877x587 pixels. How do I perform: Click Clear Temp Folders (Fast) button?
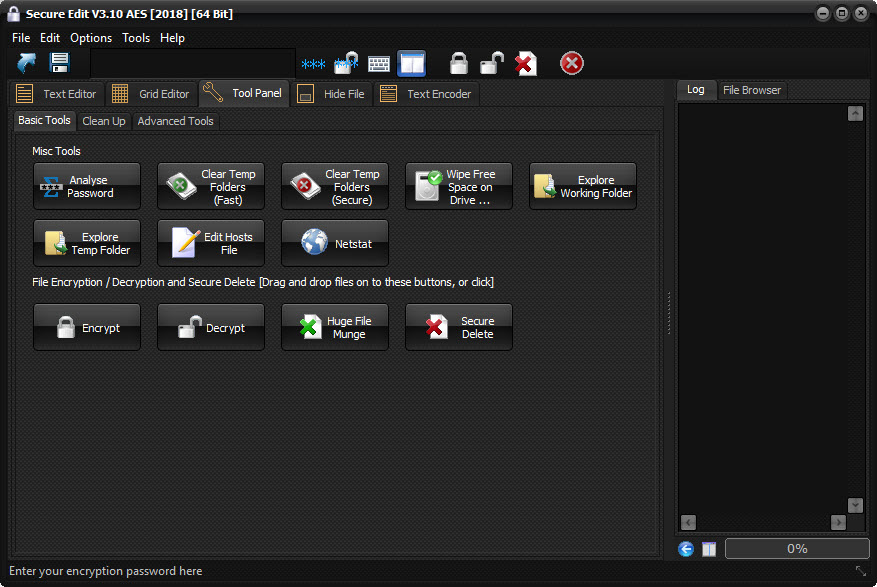[211, 186]
